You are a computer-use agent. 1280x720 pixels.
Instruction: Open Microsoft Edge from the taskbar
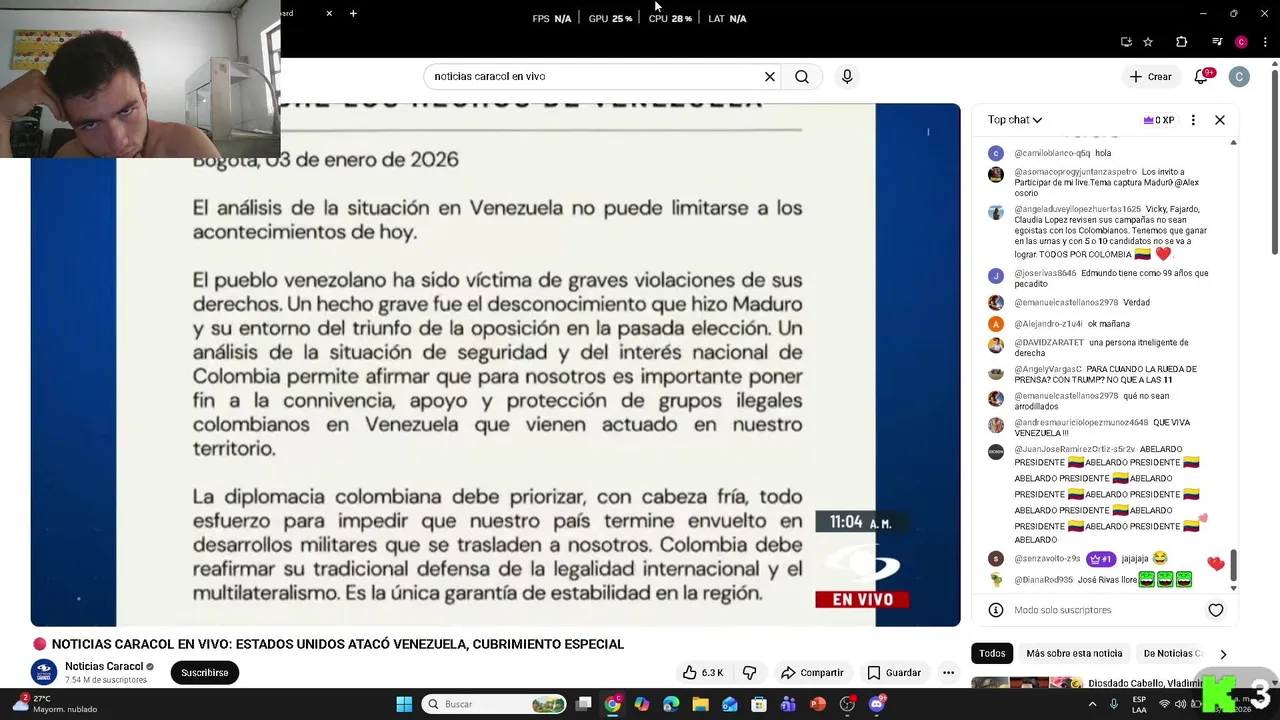[671, 704]
